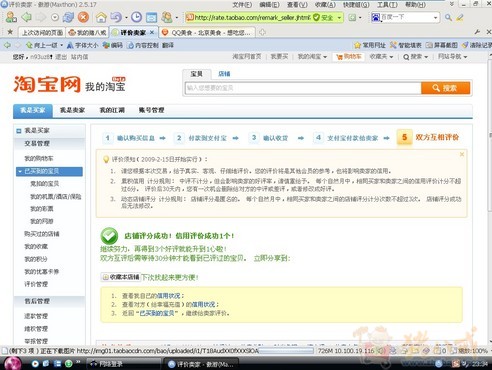Click the 网络登录 taskbar button
This screenshot has width=492, height=370.
[x=124, y=364]
